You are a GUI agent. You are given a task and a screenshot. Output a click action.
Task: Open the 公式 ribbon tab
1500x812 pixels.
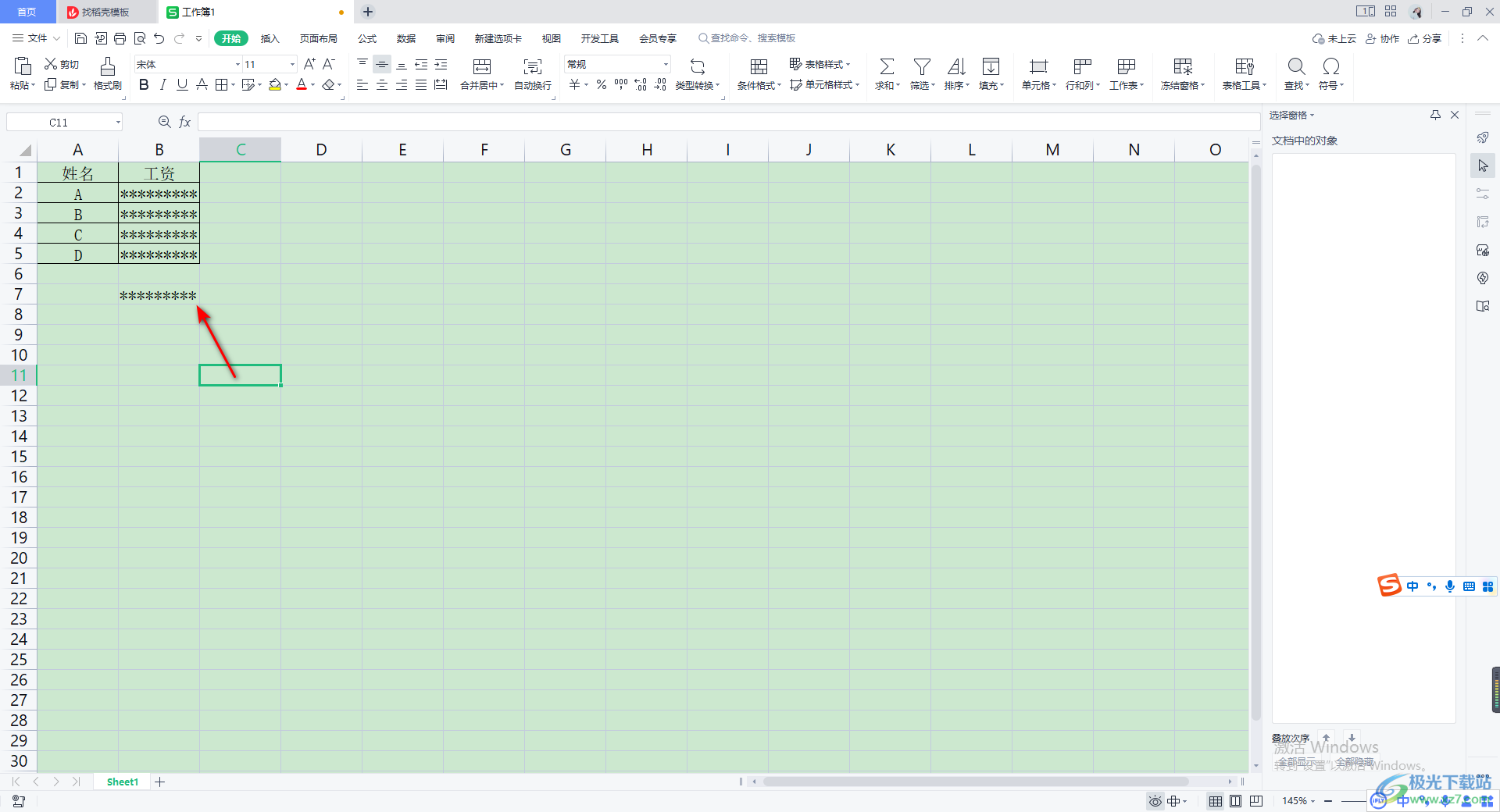point(367,38)
